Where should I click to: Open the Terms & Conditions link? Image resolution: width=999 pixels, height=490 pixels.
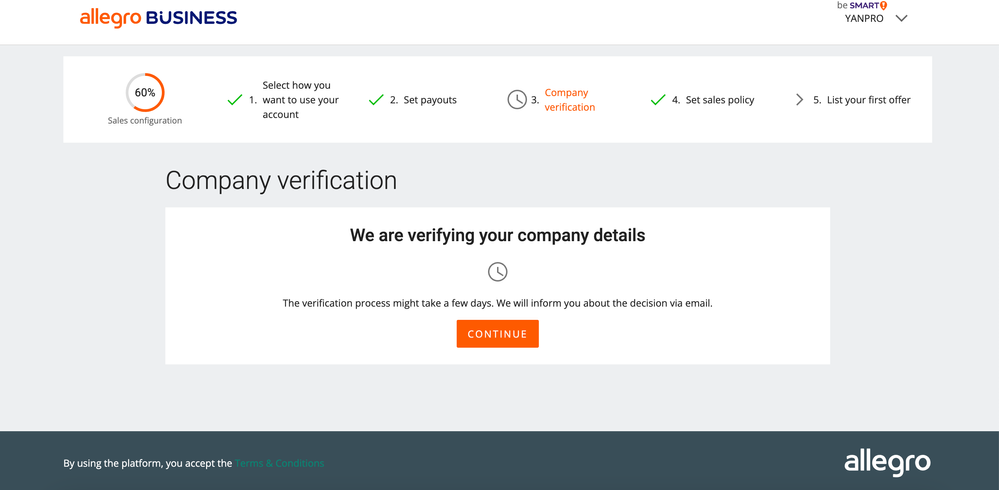(x=279, y=464)
